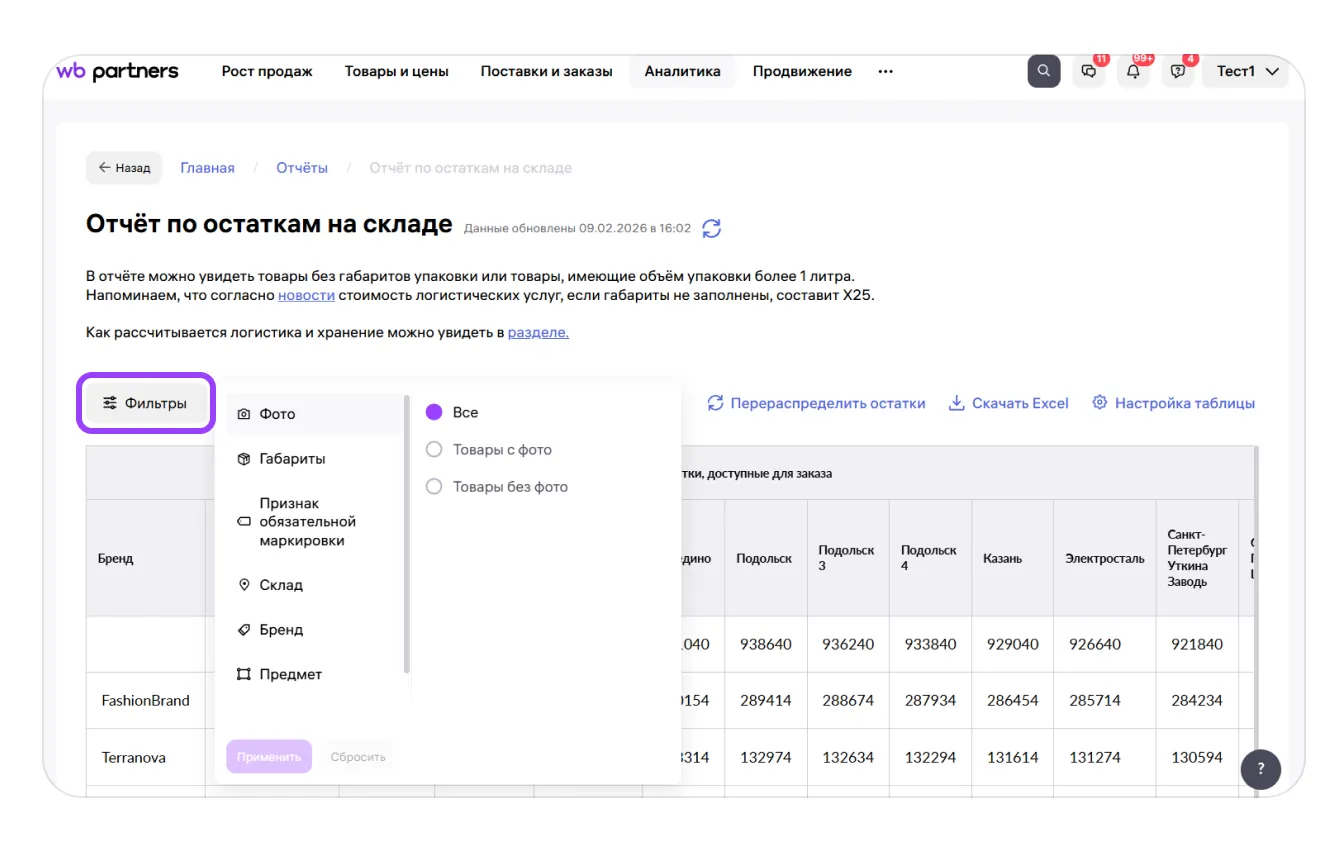Click the round help question mark button
Image resolution: width=1344 pixels, height=852 pixels.
pos(1260,769)
